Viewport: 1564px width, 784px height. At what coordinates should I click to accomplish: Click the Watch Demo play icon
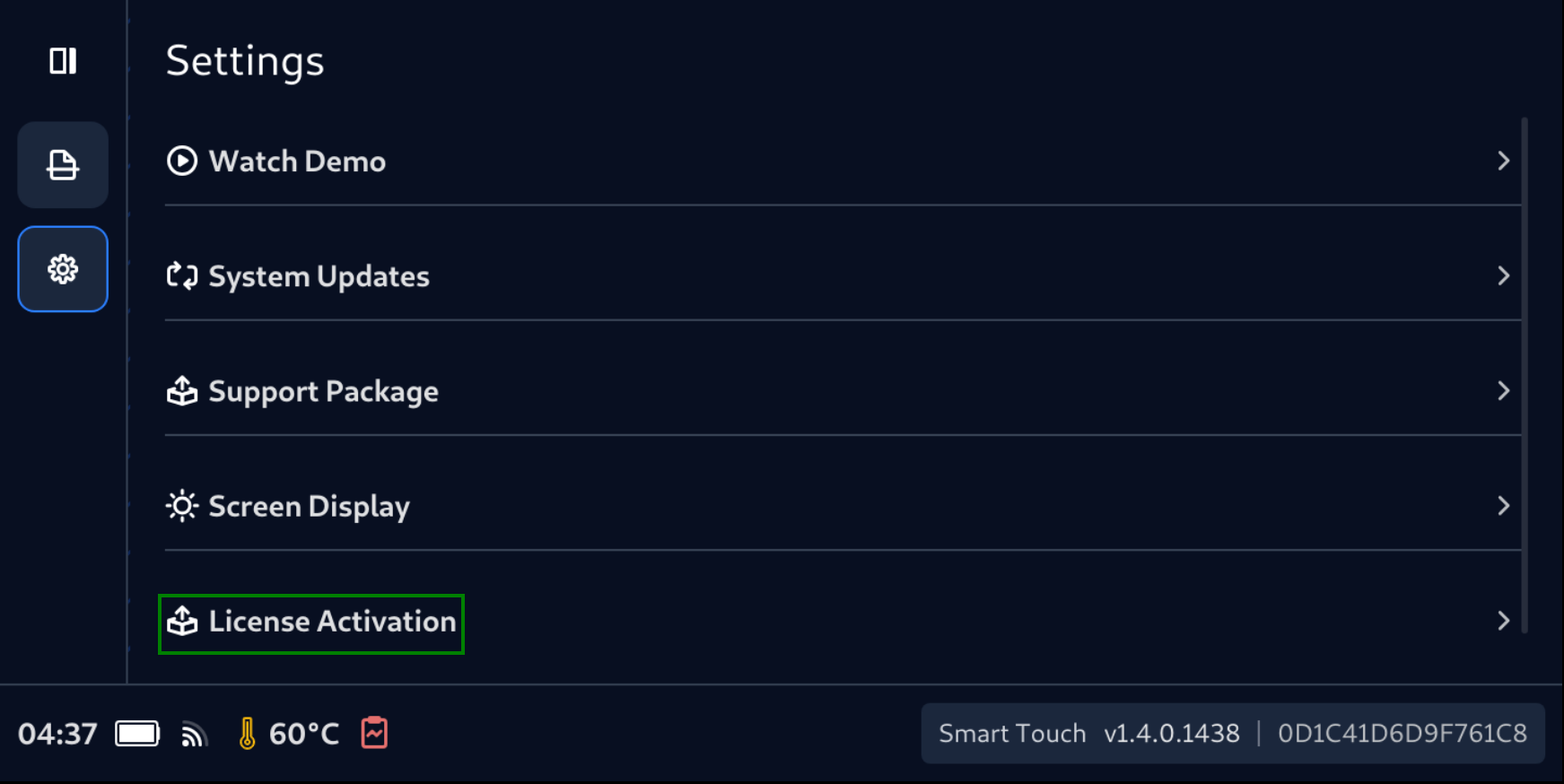click(182, 161)
